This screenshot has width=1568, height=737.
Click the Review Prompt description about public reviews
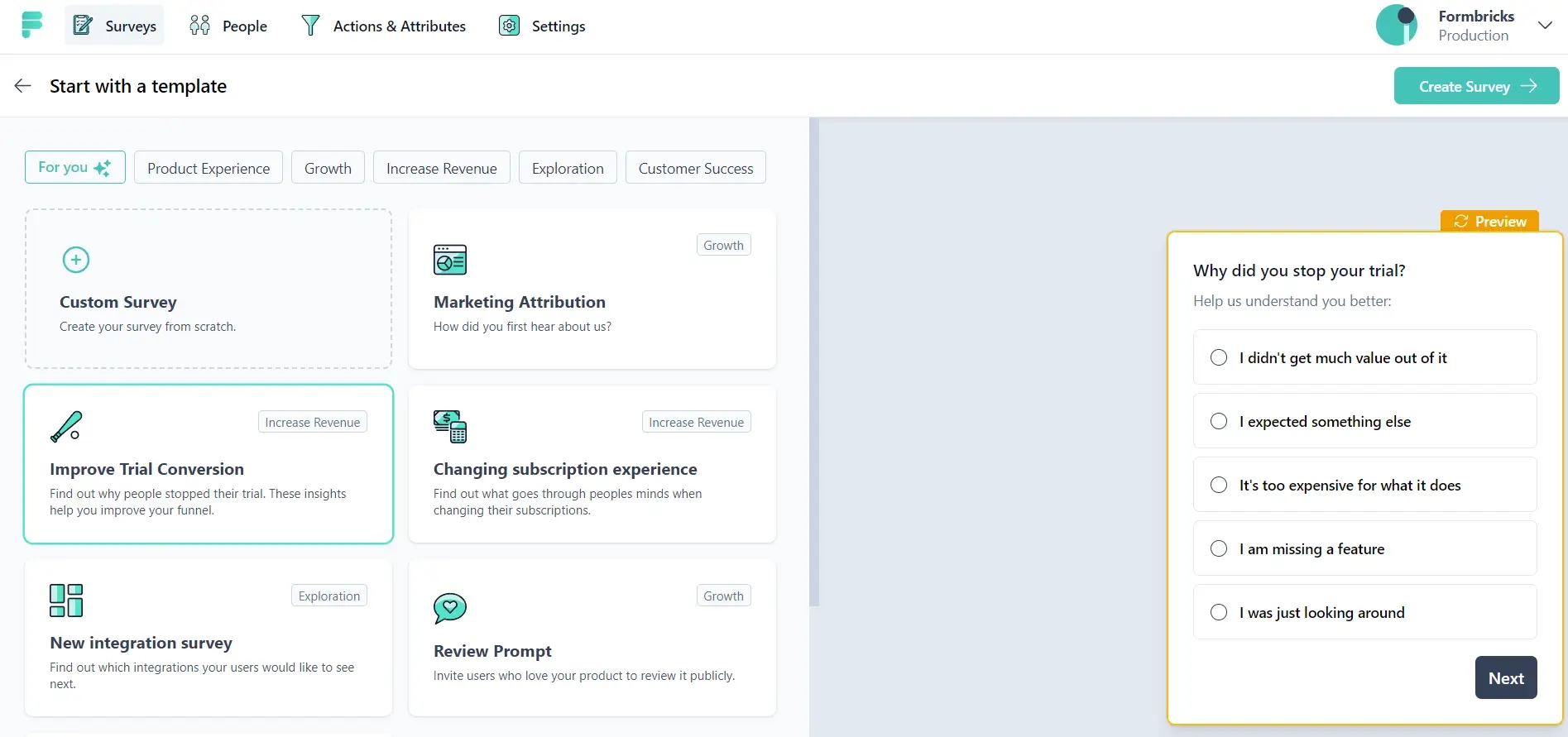(584, 676)
